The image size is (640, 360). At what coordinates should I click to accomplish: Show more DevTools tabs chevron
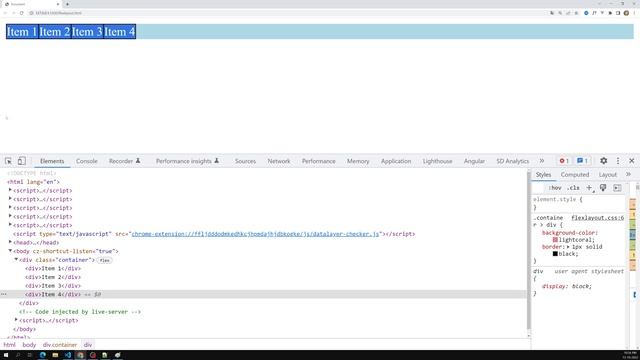542,161
